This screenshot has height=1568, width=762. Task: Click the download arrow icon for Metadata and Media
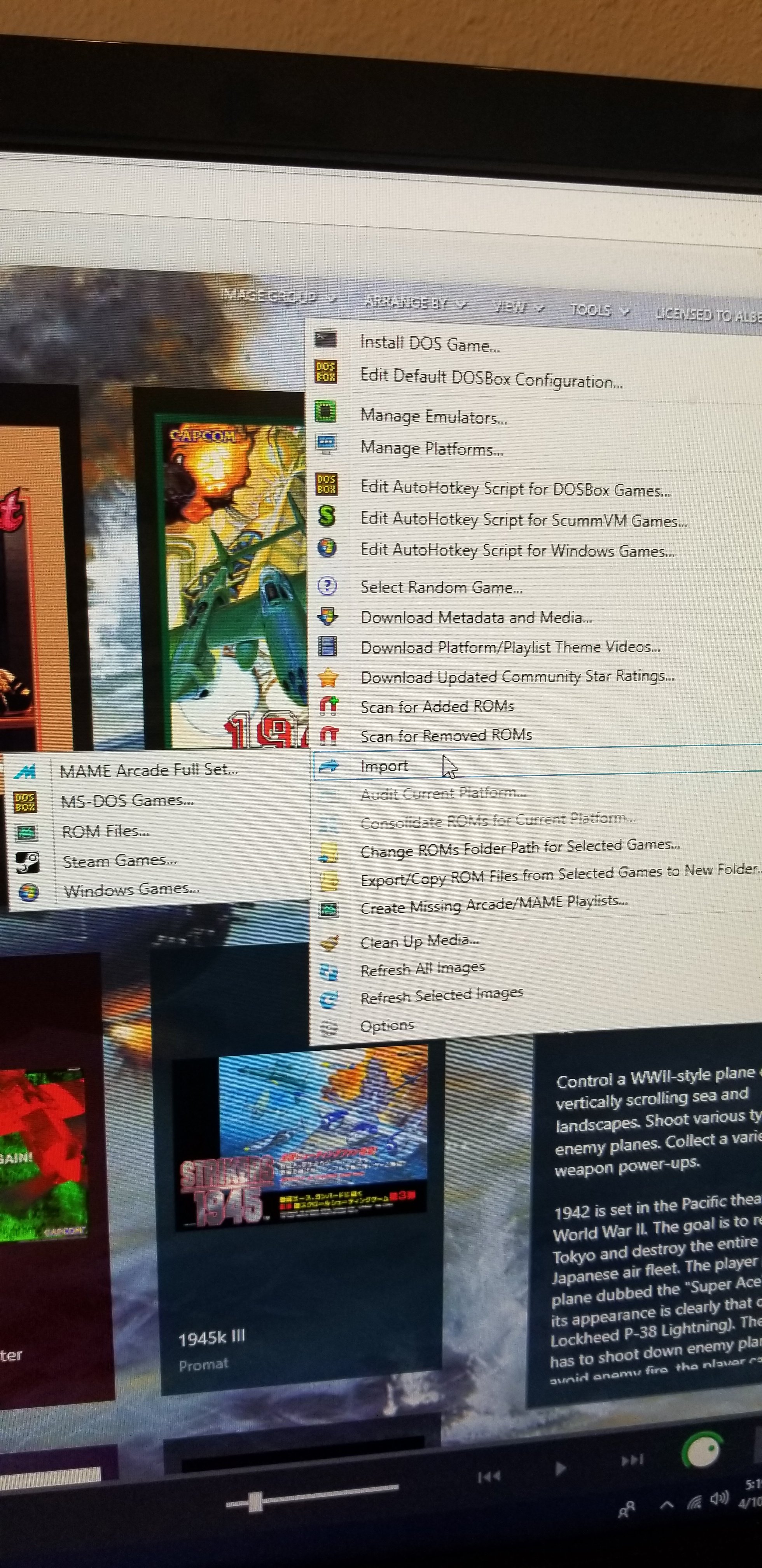327,616
